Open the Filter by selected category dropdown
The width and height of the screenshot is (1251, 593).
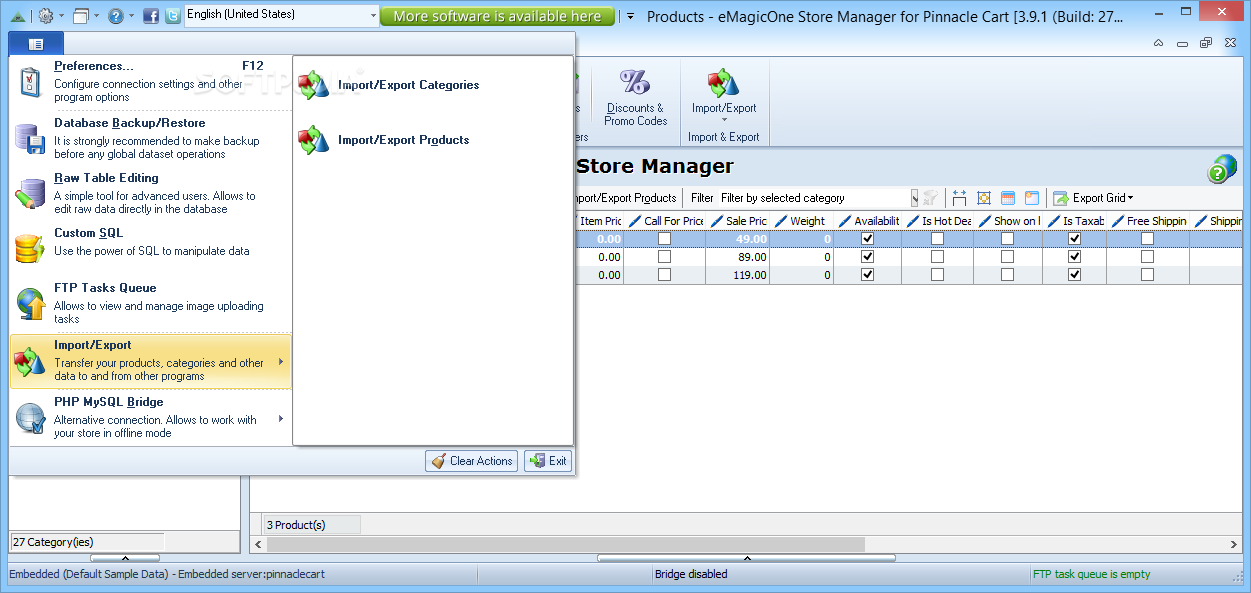[x=818, y=198]
